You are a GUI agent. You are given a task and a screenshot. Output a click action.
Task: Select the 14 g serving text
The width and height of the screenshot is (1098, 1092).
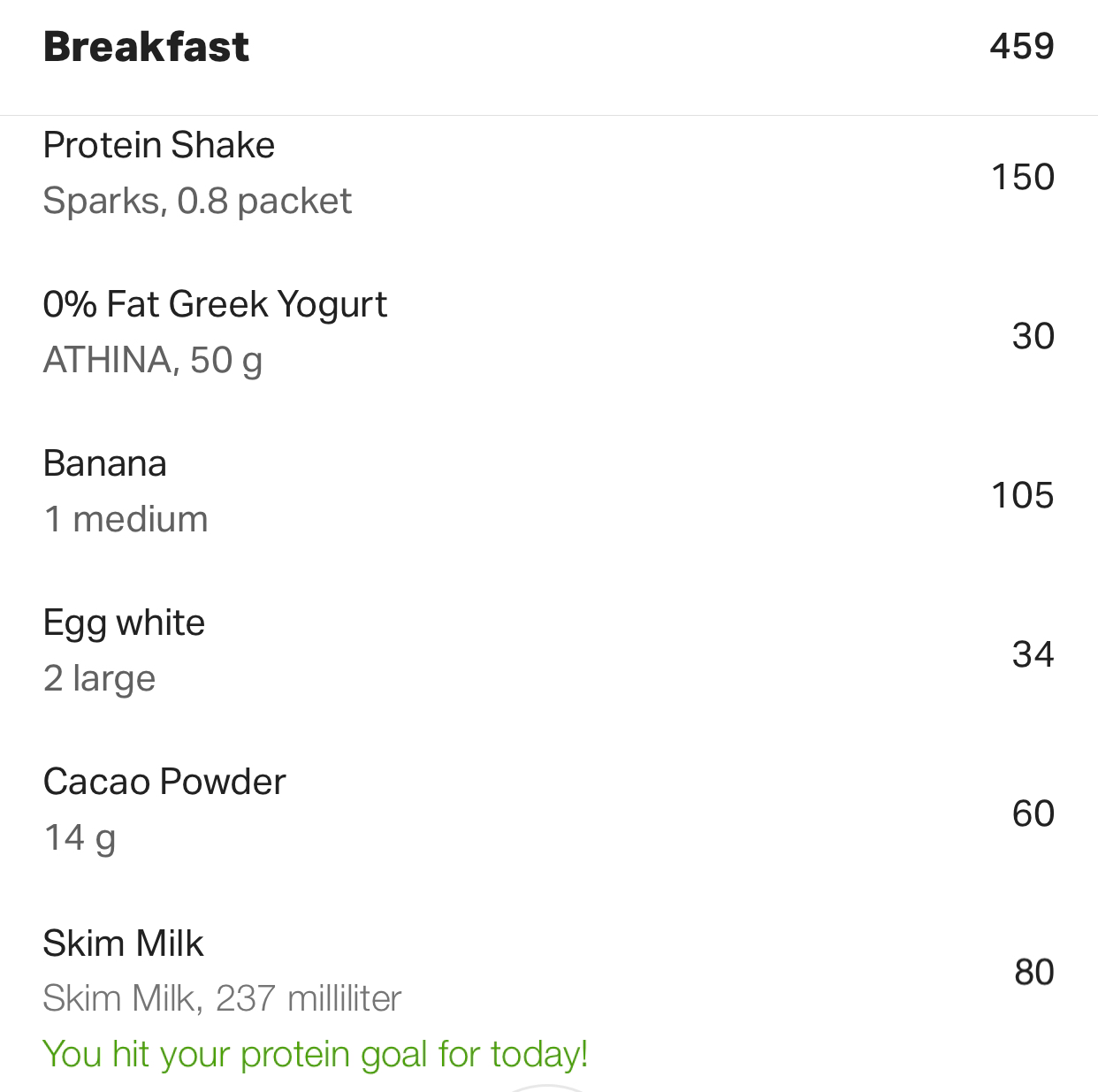tap(80, 838)
